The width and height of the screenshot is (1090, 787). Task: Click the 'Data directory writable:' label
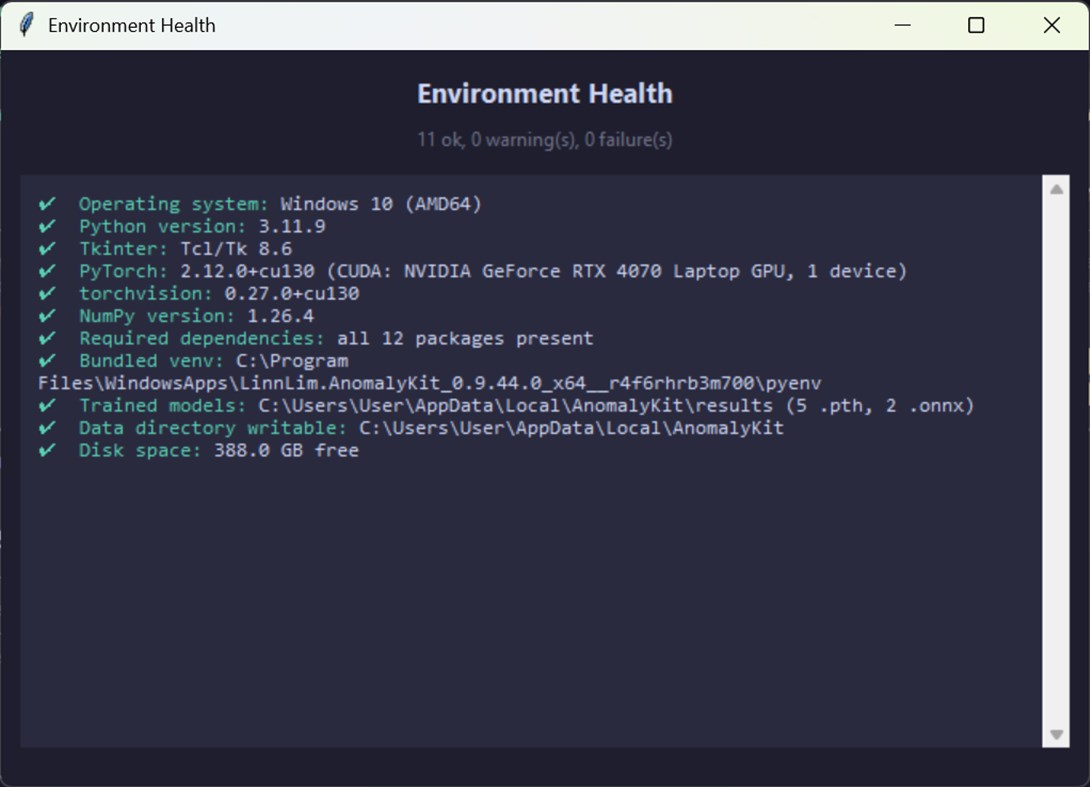pos(213,428)
